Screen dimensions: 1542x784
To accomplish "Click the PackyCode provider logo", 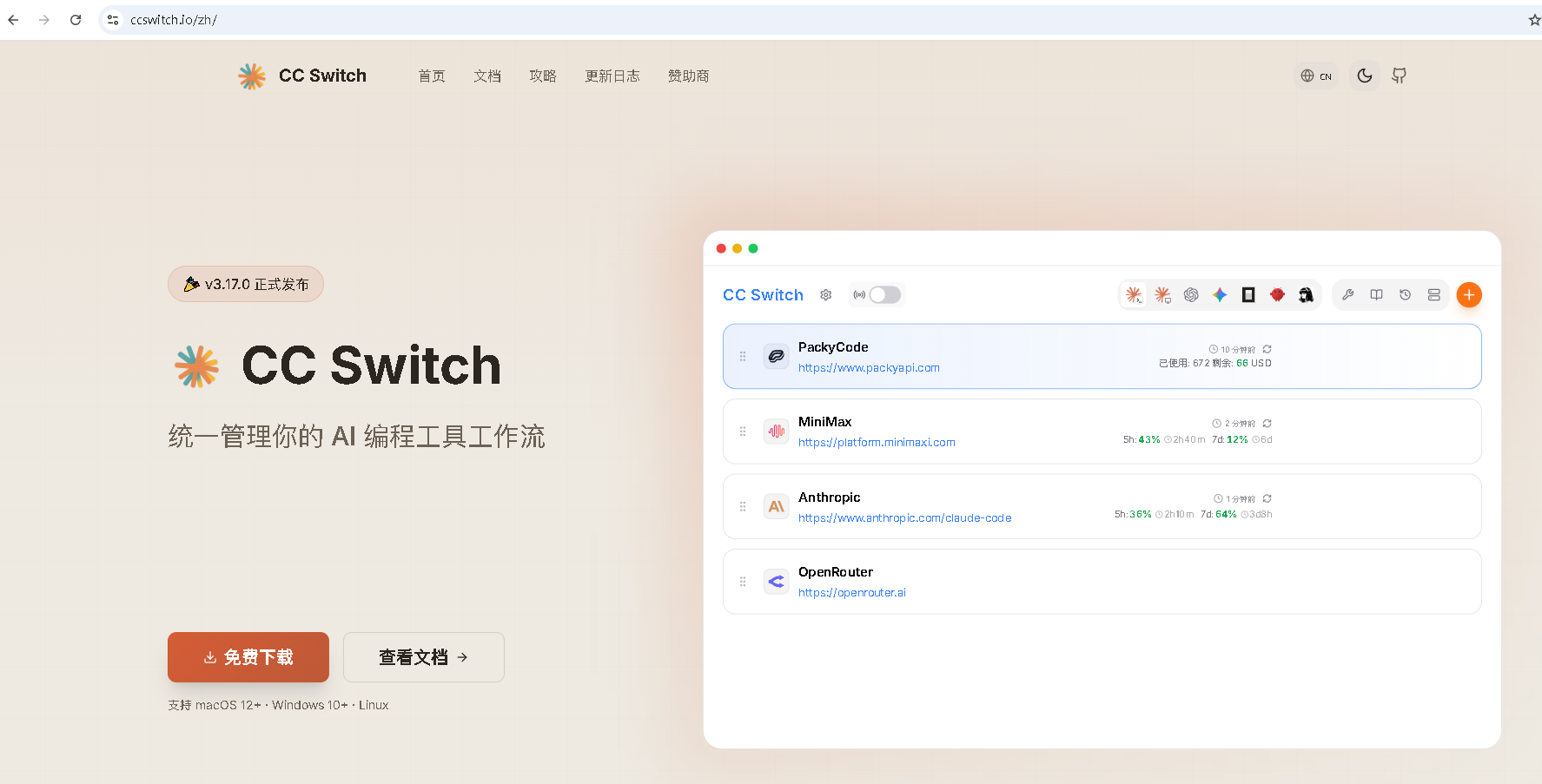I will 776,356.
